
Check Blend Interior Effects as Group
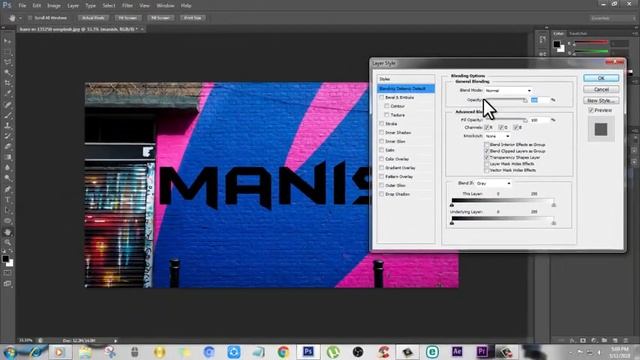487,144
